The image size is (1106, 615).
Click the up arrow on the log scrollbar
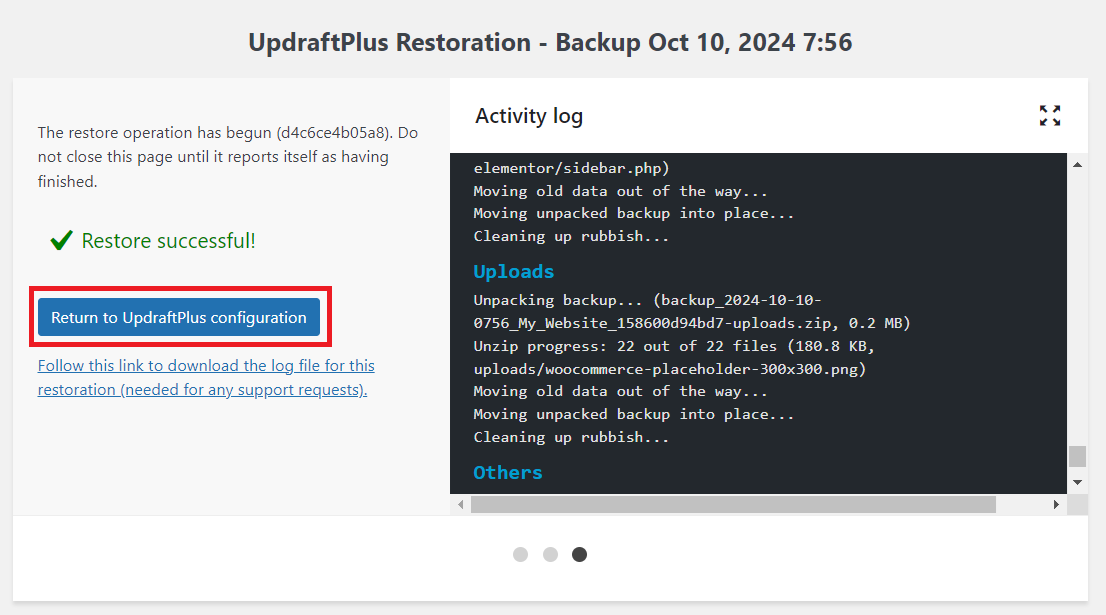click(1077, 164)
